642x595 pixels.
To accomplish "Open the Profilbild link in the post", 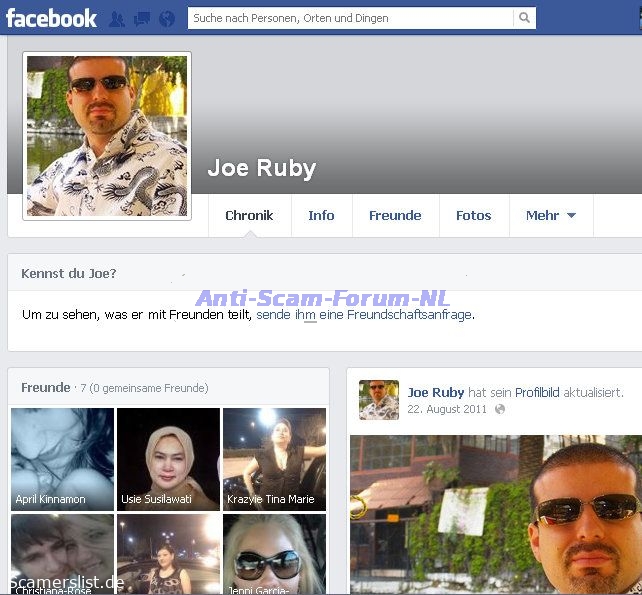I will [537, 393].
